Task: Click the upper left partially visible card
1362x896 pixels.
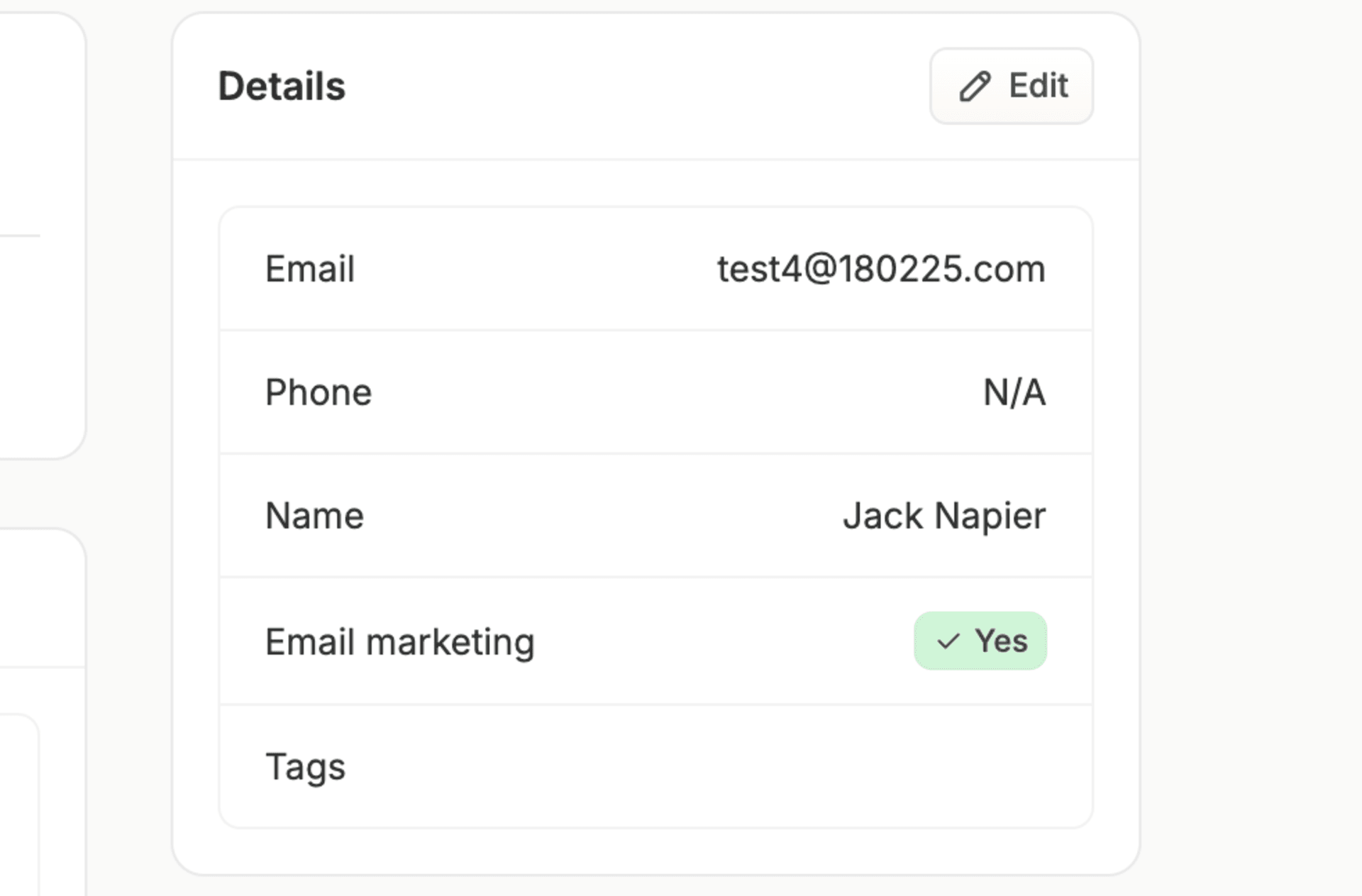Action: pyautogui.click(x=43, y=236)
